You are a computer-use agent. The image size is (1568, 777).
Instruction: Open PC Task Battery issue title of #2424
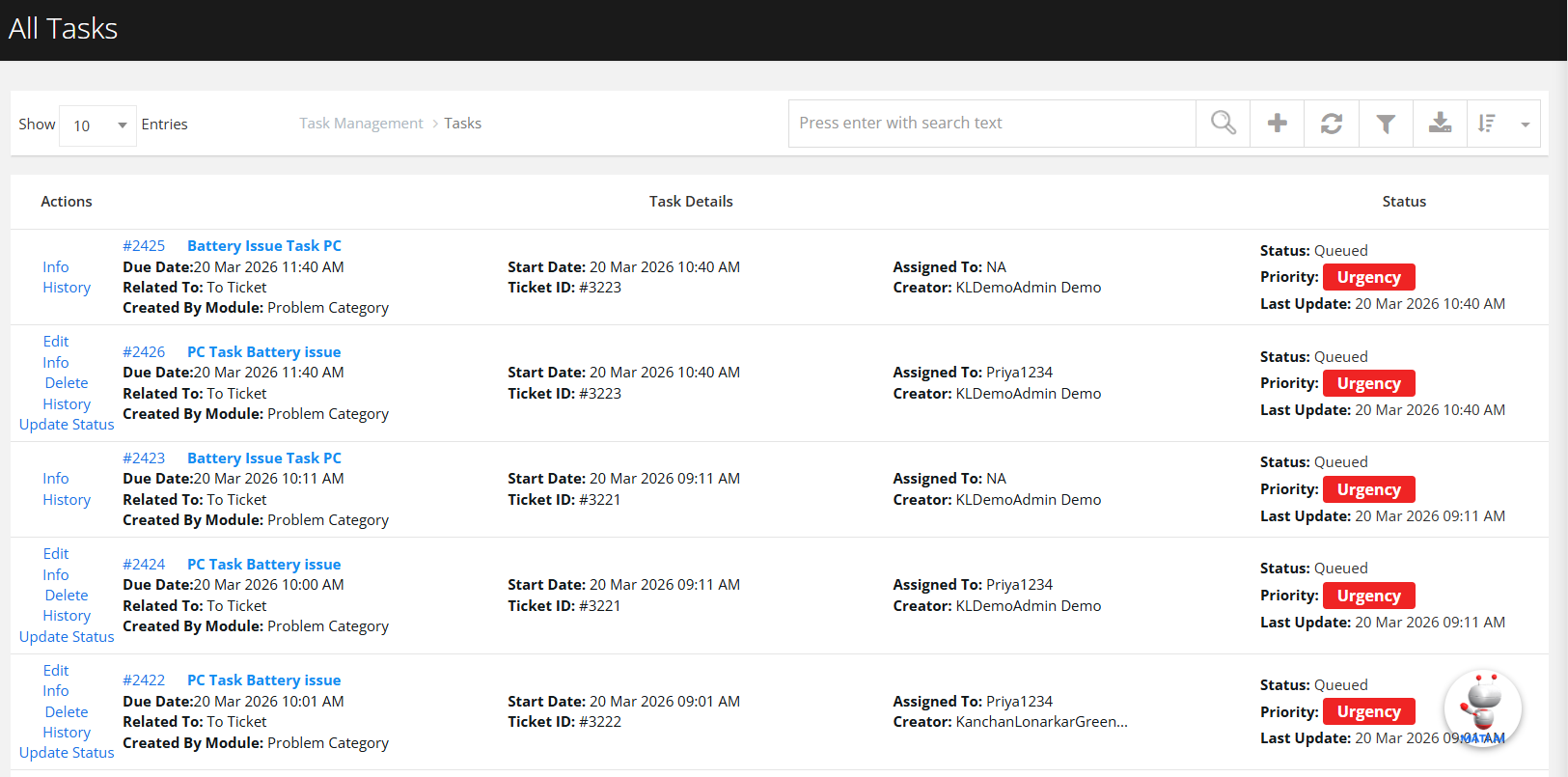click(263, 565)
